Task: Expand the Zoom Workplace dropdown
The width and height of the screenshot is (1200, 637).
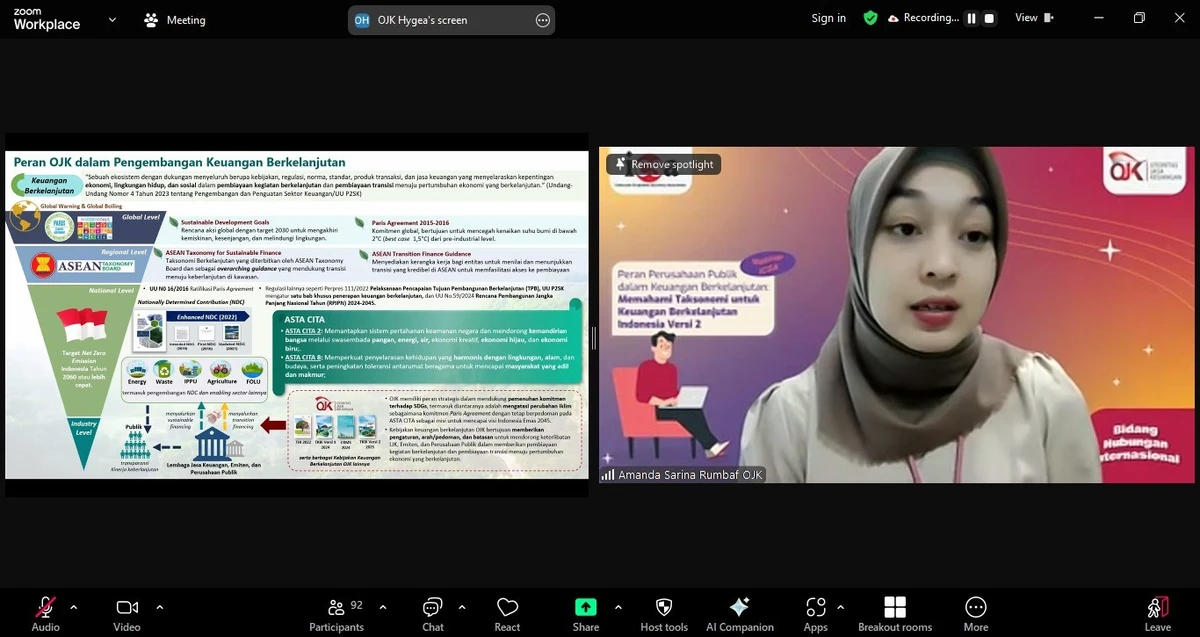Action: click(x=111, y=19)
